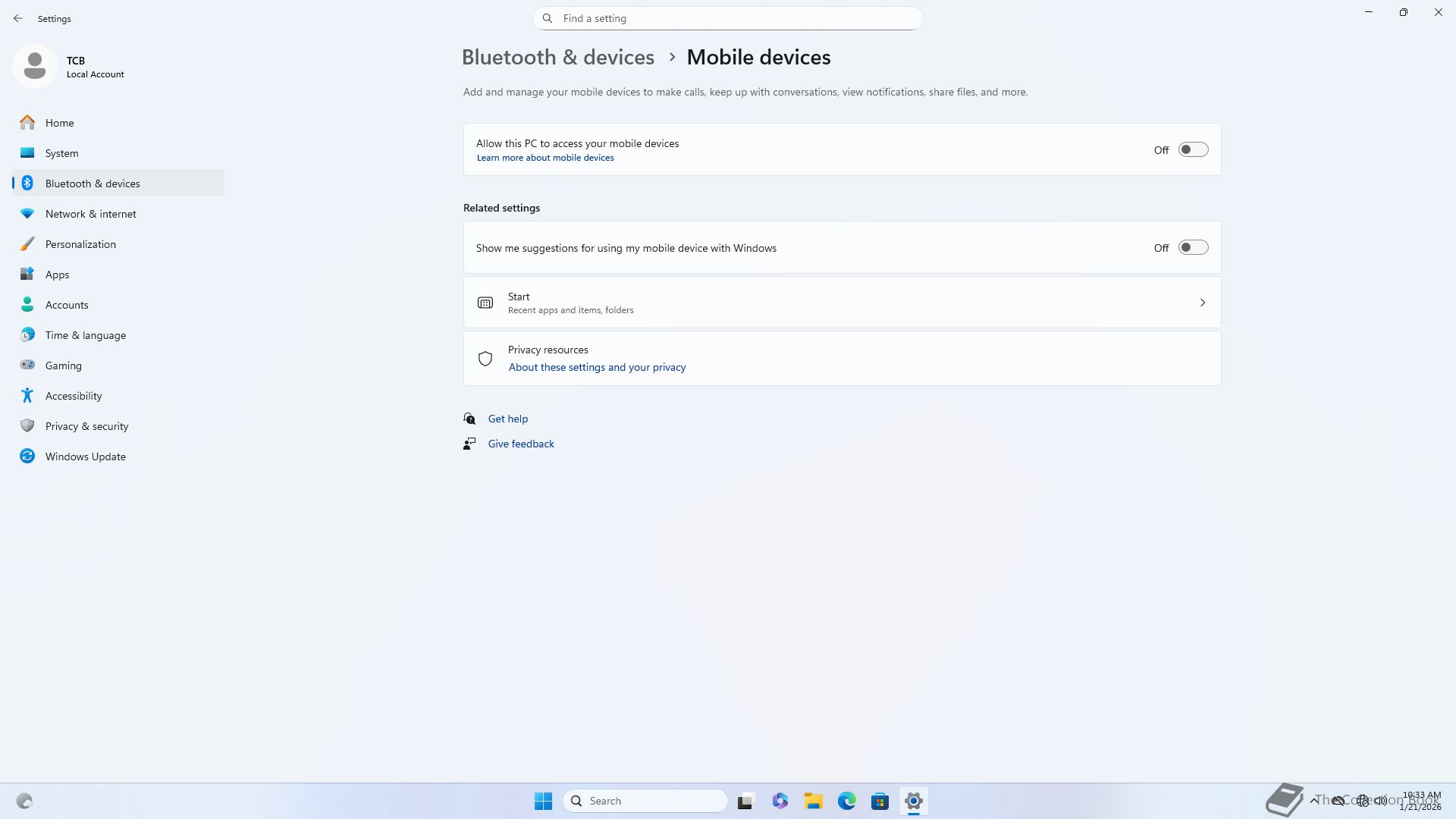Select Personalization in sidebar
Screen dimensions: 1456x819
coord(80,244)
